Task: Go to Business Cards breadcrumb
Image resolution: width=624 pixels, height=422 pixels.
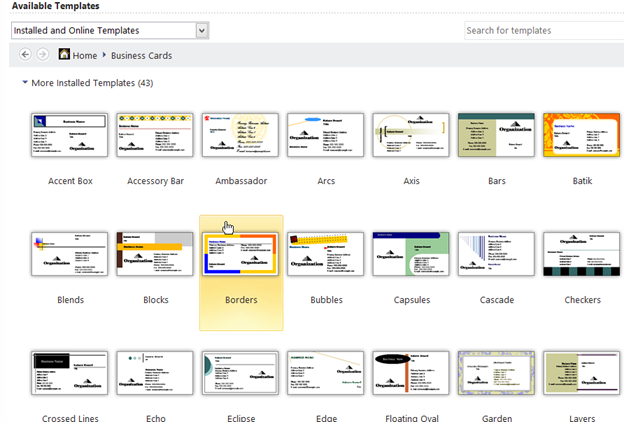Action: click(142, 55)
